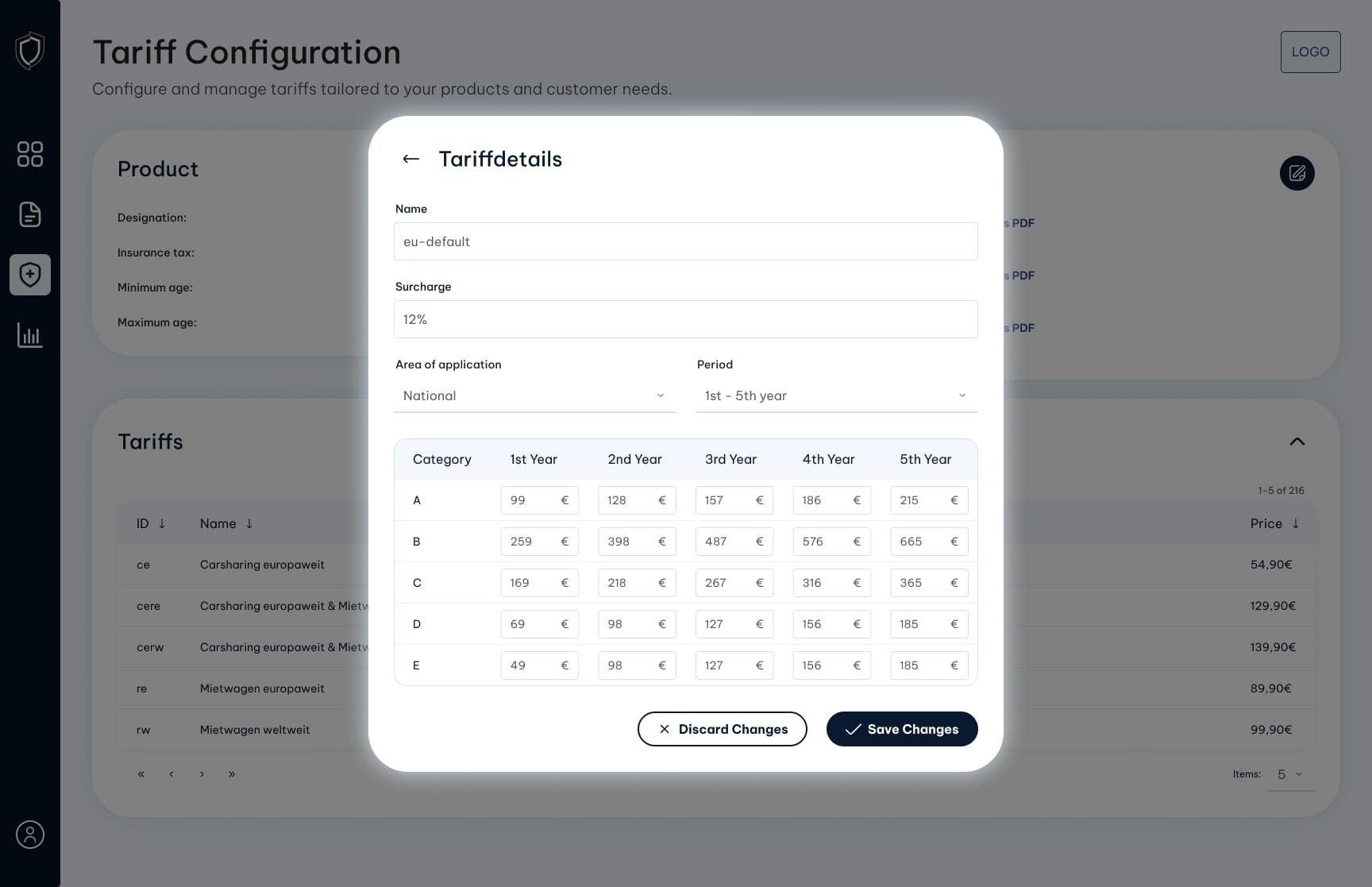Jump to first page using double chevron
The height and width of the screenshot is (887, 1372).
141,773
